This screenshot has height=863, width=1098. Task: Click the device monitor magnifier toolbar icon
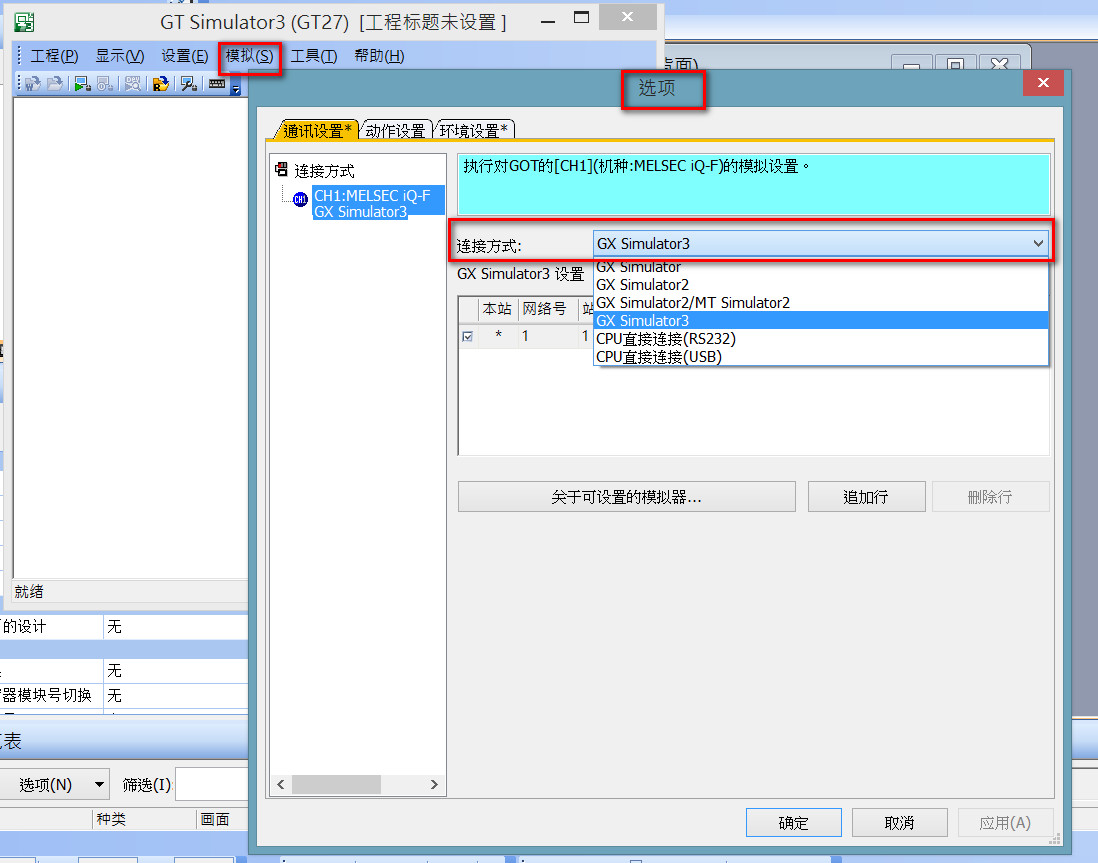coord(132,84)
